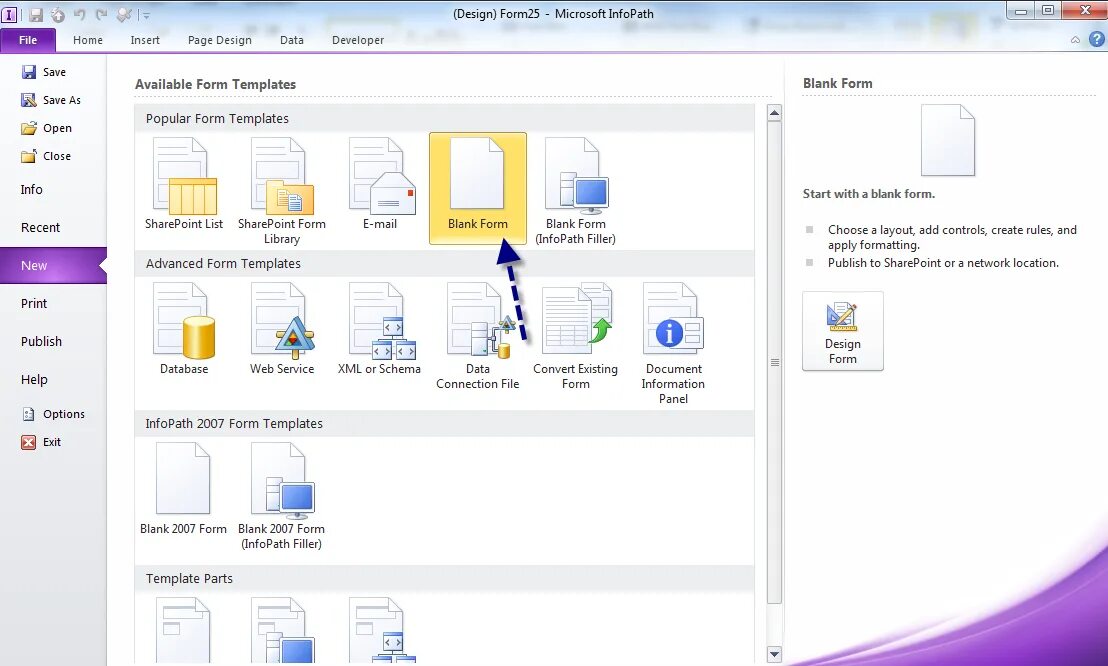The height and width of the screenshot is (666, 1108).
Task: Open the Info section
Action: tap(32, 189)
